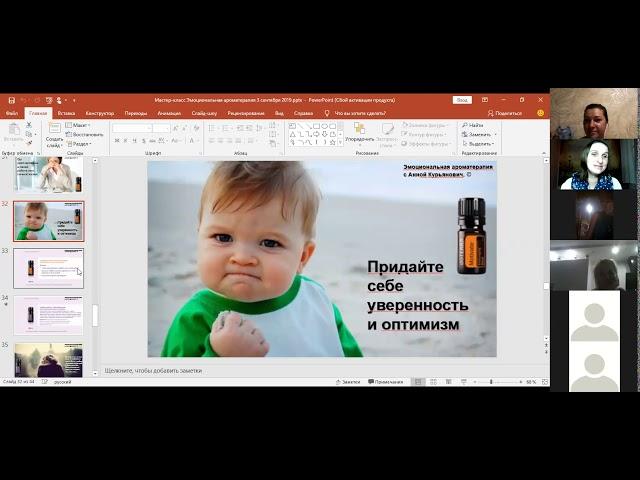Switch to the Справка tab
Screen dimensions: 640x480
(x=303, y=113)
